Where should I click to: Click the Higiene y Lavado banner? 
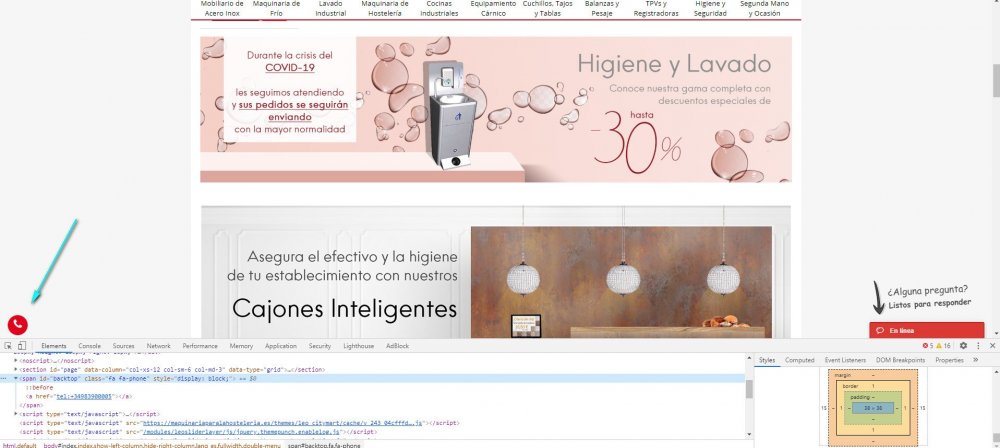496,109
